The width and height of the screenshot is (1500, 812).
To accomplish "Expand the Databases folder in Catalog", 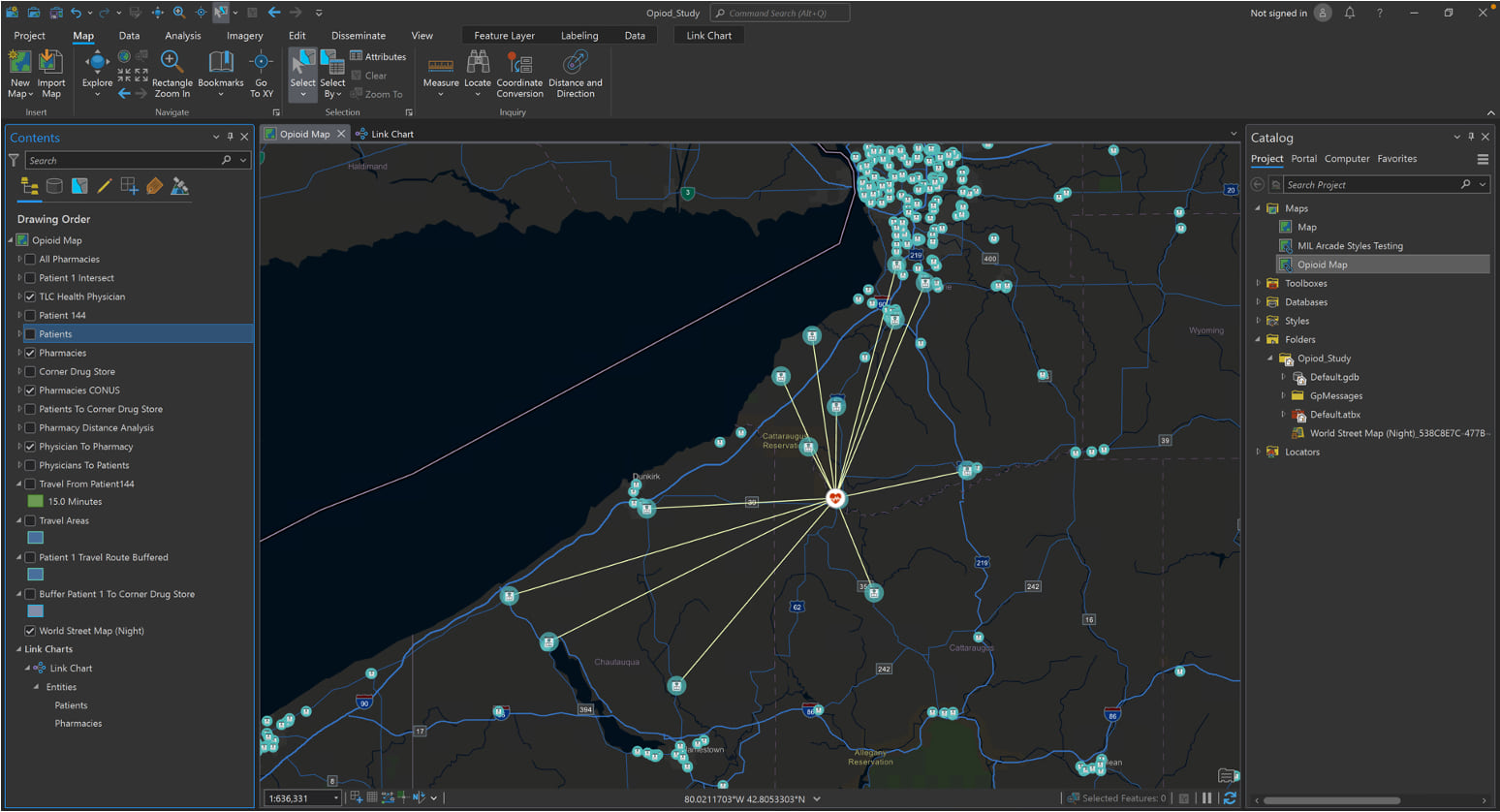I will 1259,302.
